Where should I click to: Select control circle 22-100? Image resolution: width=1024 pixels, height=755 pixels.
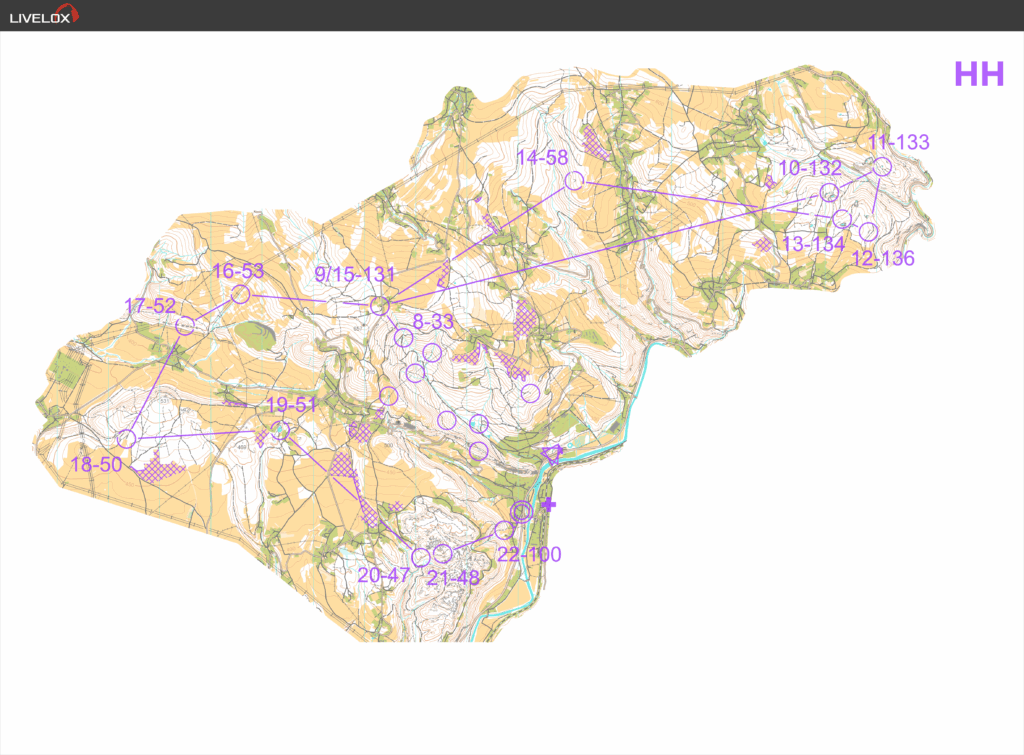(x=504, y=530)
